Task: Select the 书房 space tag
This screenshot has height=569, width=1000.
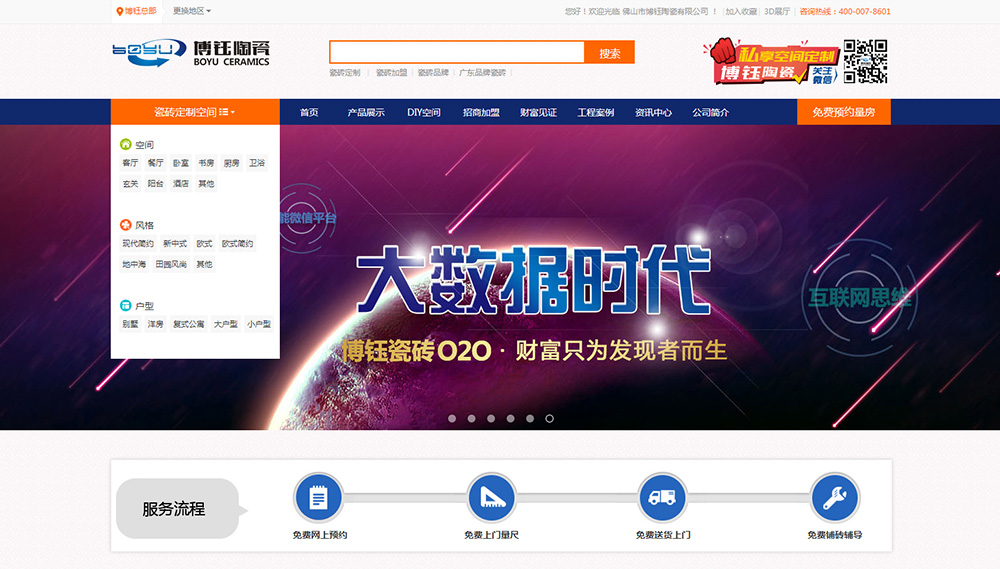Action: 206,163
